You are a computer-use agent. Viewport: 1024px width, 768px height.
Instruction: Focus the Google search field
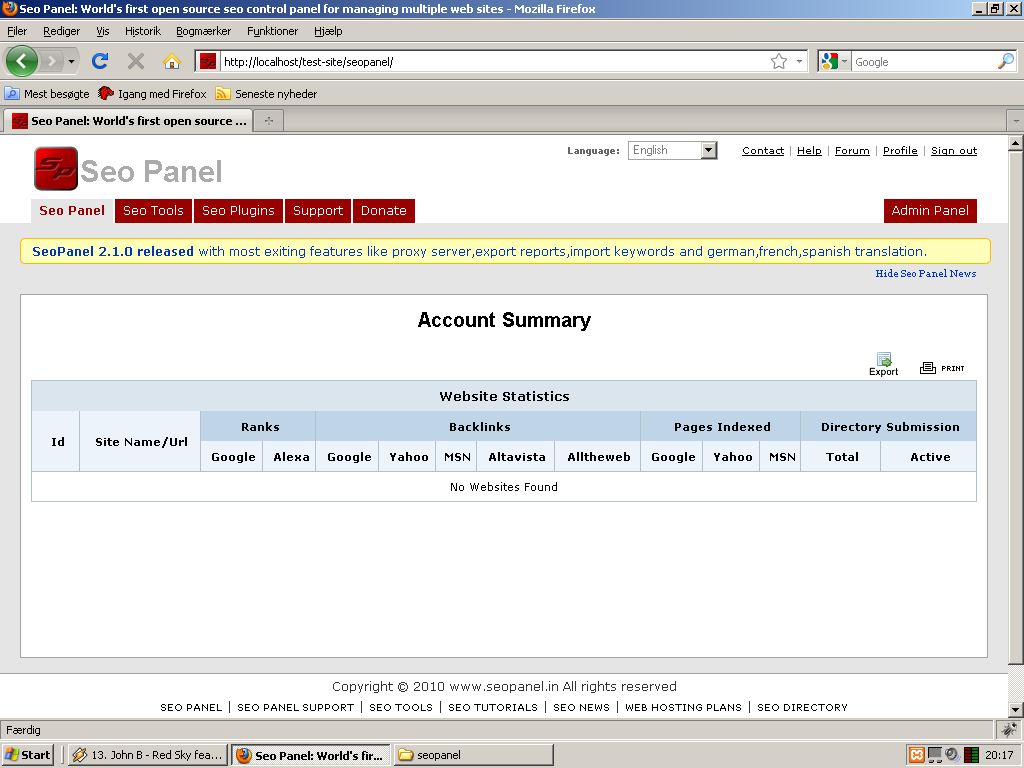pyautogui.click(x=924, y=62)
